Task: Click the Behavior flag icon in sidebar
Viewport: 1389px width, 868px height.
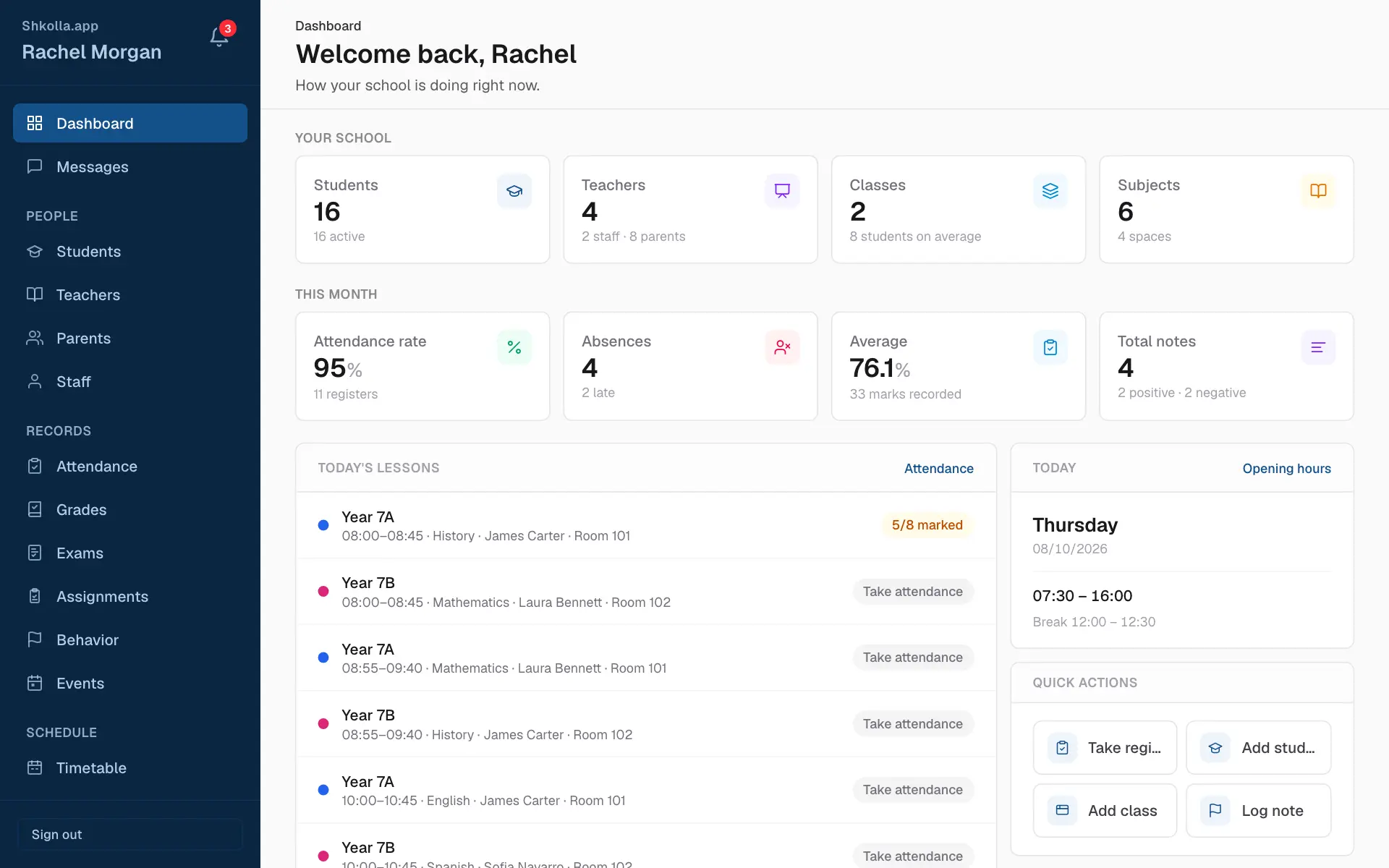Action: click(x=35, y=639)
